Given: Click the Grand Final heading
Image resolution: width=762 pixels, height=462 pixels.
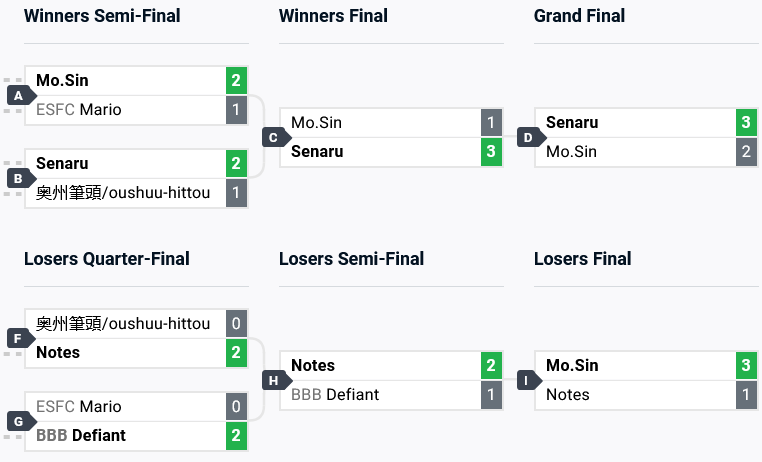Looking at the screenshot, I should point(580,16).
